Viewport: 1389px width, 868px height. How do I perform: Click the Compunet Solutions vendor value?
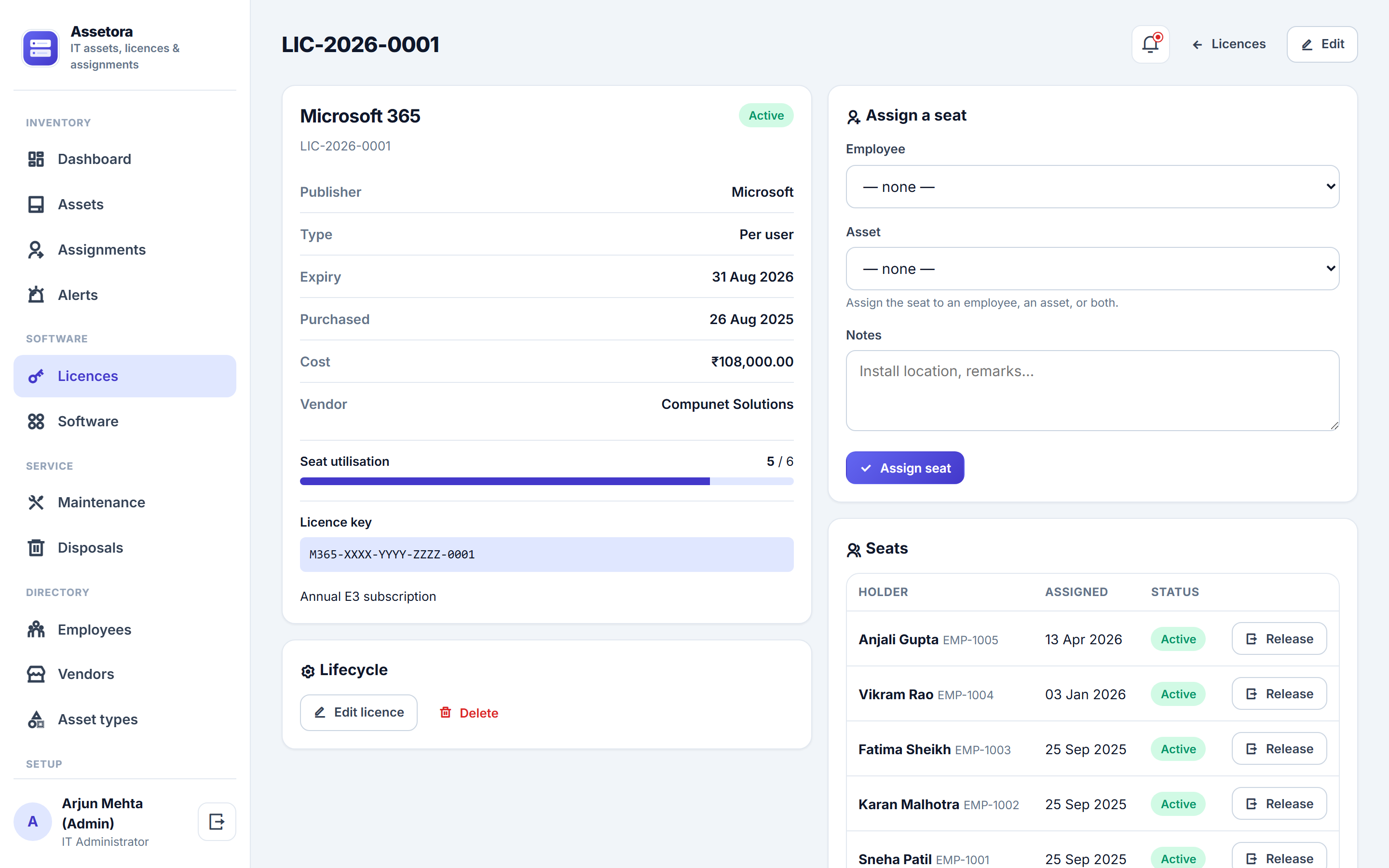coord(727,404)
